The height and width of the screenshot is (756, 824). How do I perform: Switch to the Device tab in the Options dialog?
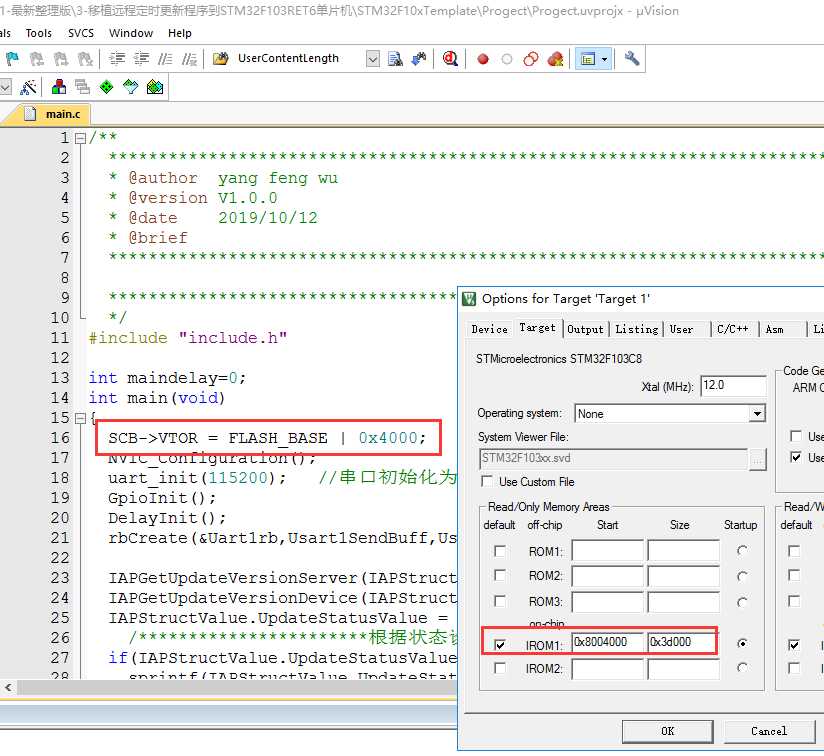point(489,329)
